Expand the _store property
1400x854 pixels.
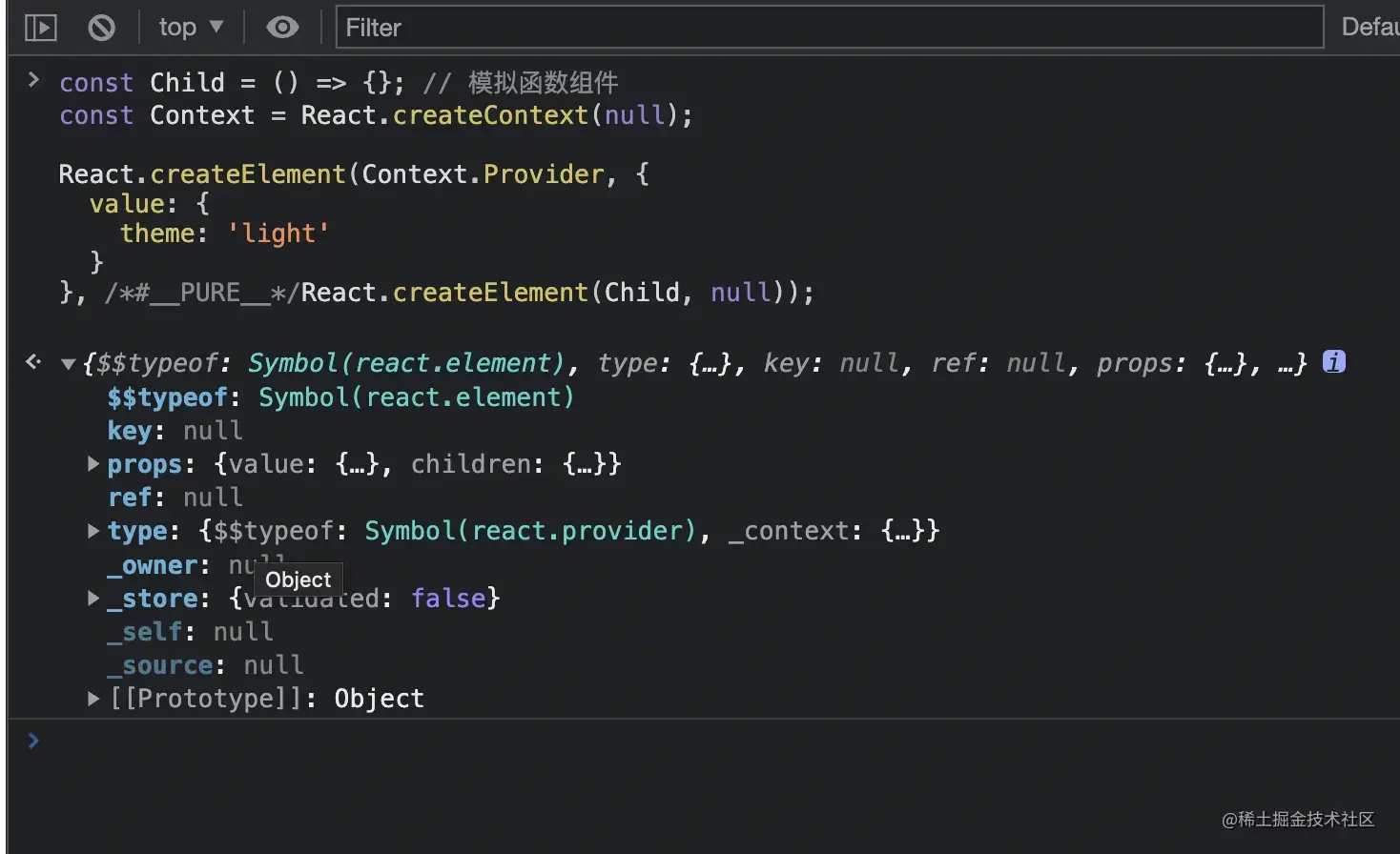click(93, 599)
